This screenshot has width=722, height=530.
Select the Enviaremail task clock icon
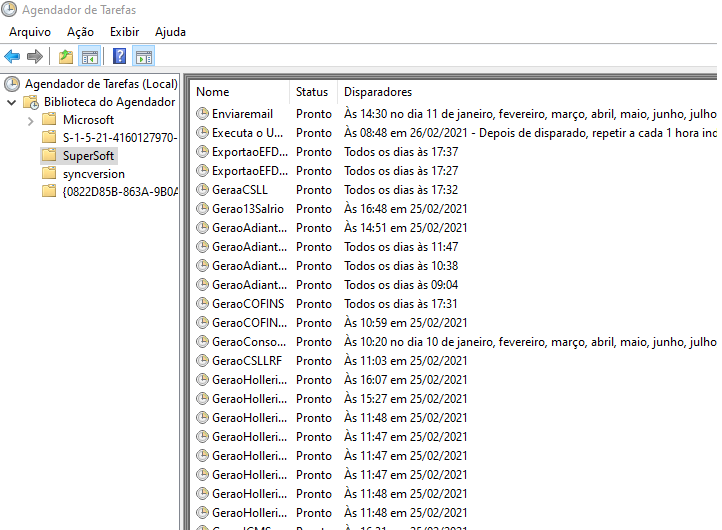tap(202, 114)
